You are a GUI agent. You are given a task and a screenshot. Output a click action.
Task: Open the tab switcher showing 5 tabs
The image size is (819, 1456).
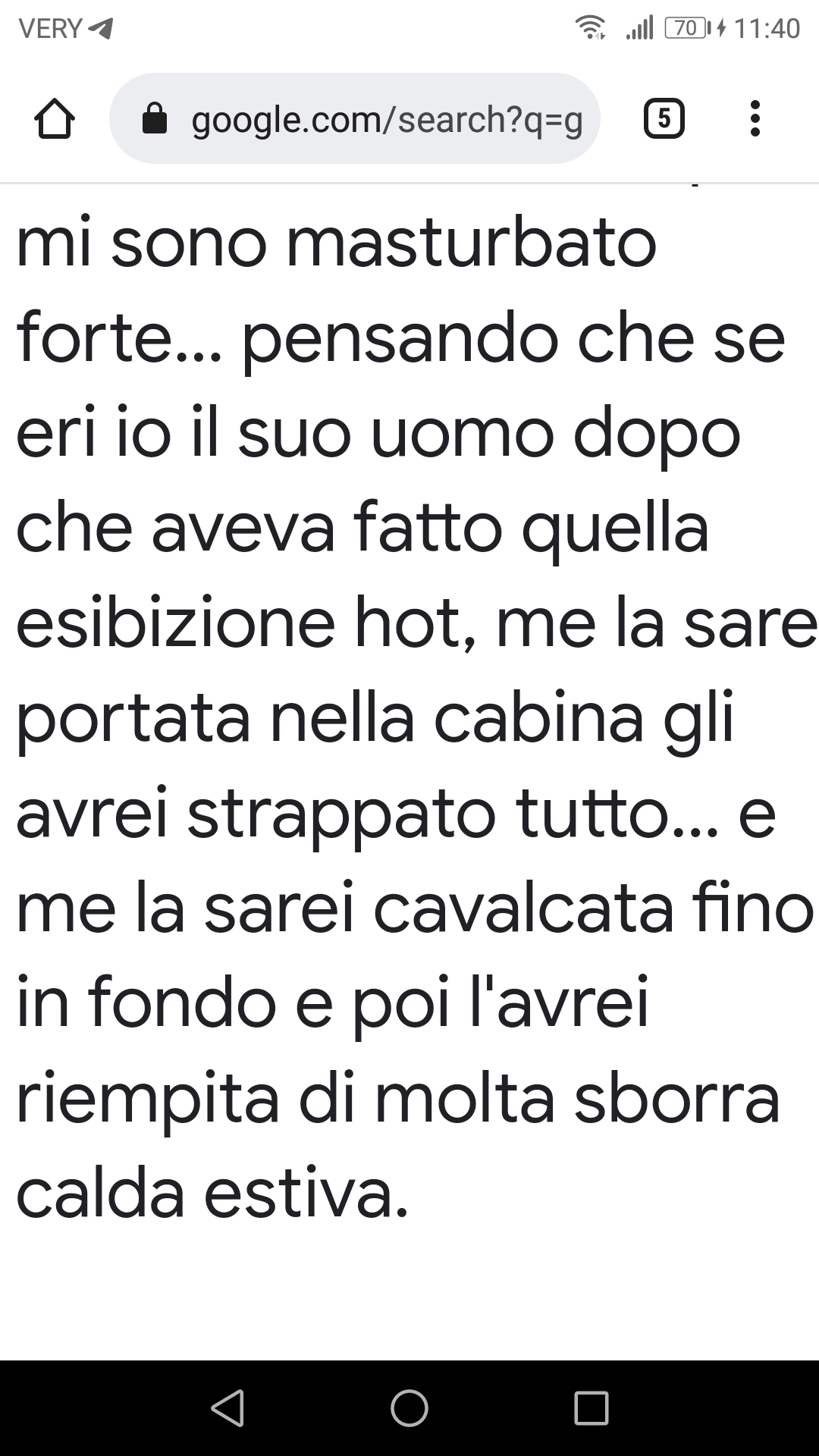(664, 119)
